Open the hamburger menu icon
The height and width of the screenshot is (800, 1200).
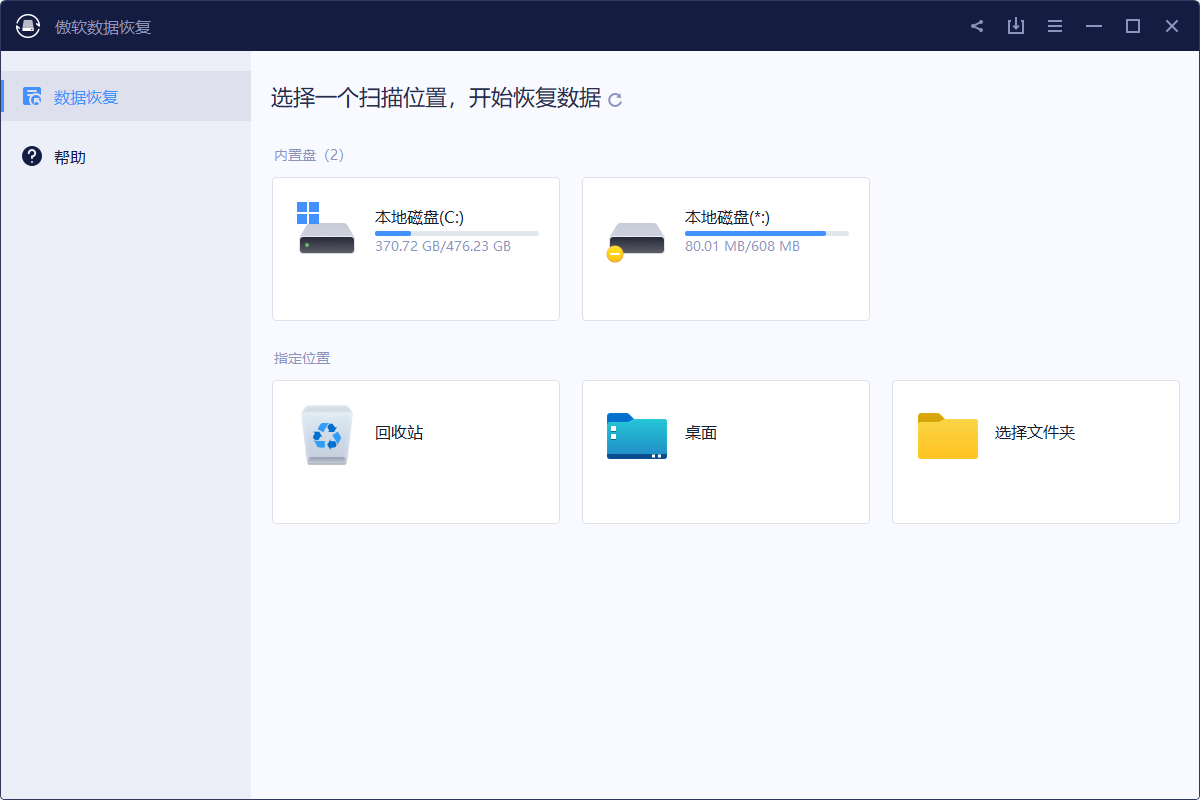tap(1055, 25)
